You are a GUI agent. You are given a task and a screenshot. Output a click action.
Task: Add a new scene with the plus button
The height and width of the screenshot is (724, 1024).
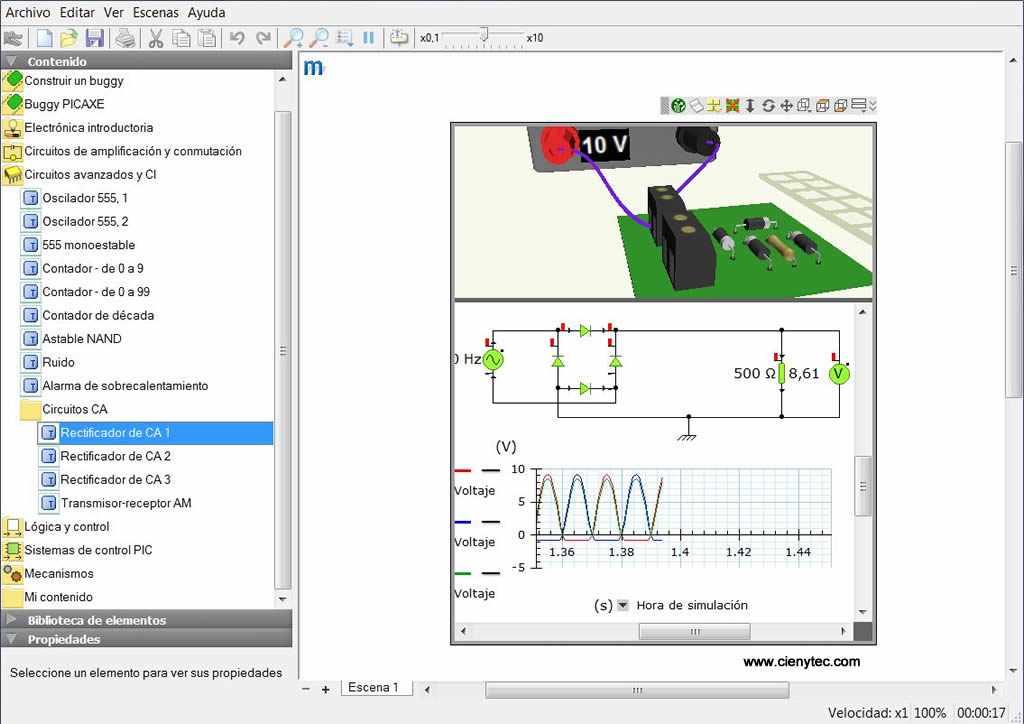tap(326, 689)
